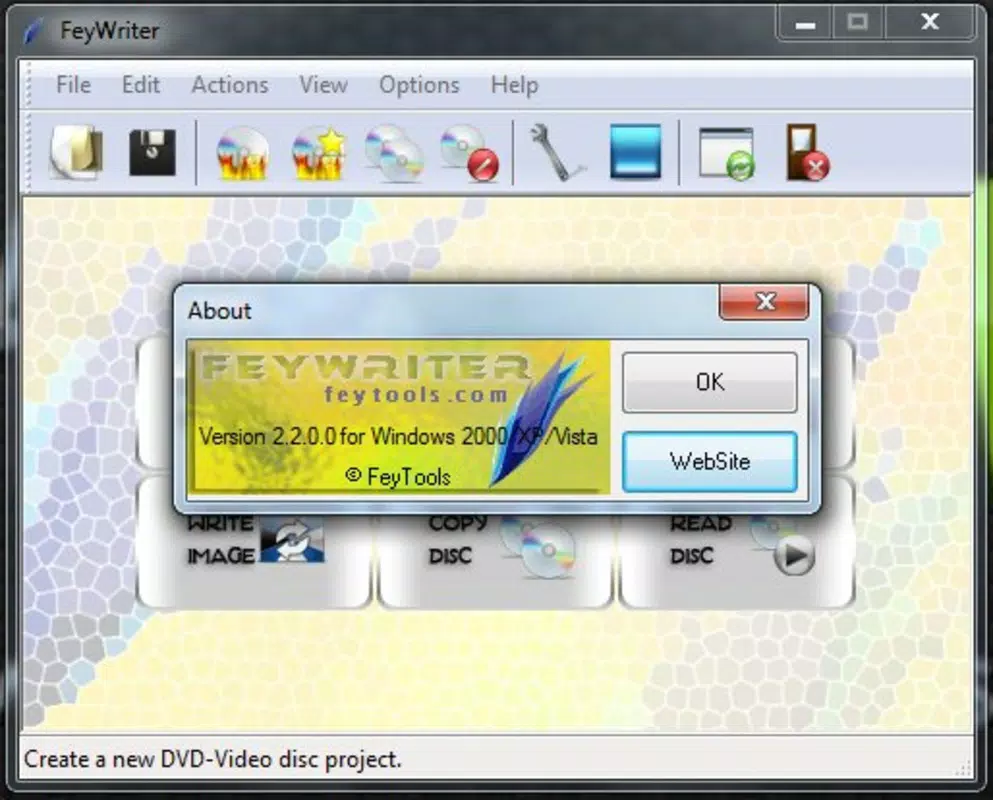Click the feytools.com text in banner

coord(416,395)
